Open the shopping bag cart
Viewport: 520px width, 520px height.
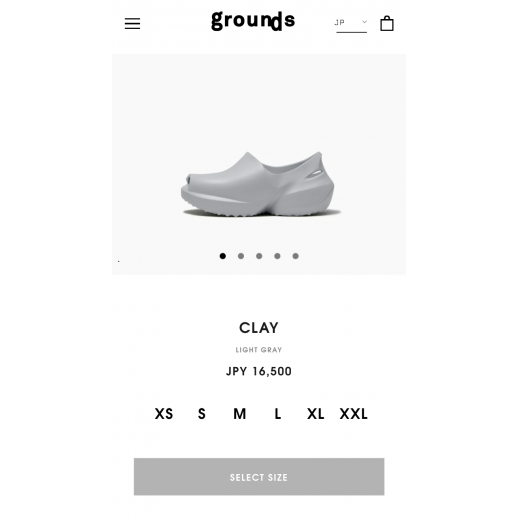coord(387,23)
